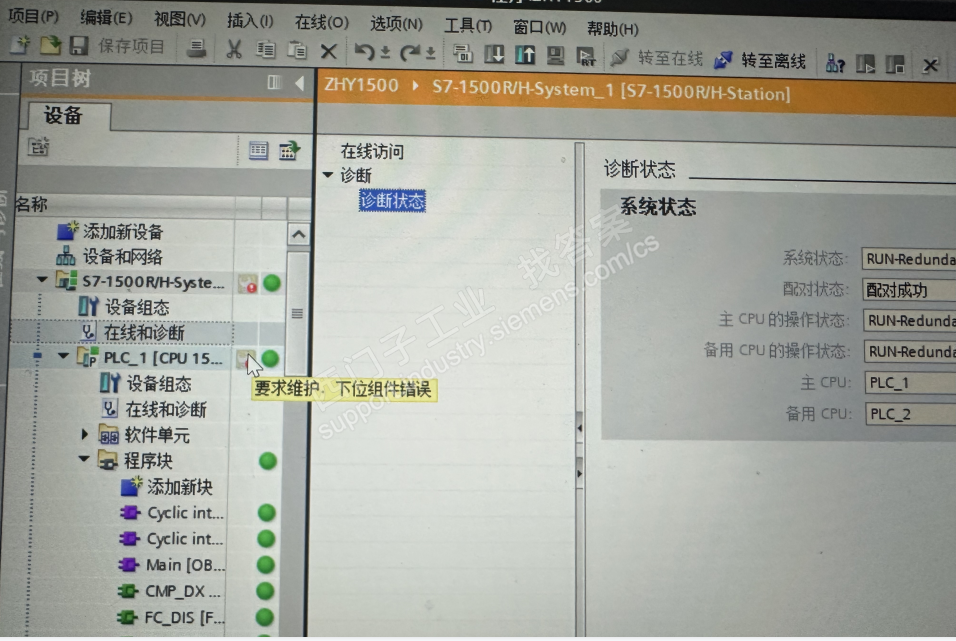This screenshot has width=956, height=641.
Task: Select 诊断状态 navigation item
Action: [x=392, y=201]
